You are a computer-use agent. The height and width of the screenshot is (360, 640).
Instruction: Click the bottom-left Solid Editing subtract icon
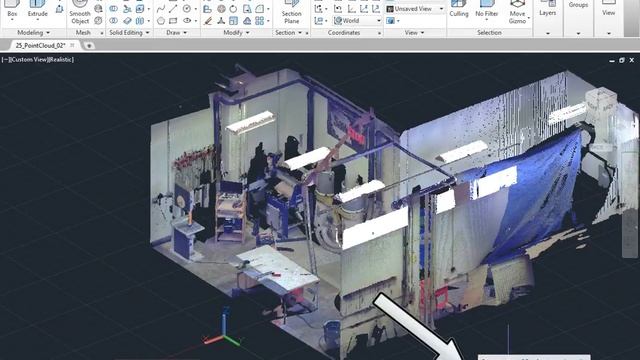pyautogui.click(x=114, y=20)
